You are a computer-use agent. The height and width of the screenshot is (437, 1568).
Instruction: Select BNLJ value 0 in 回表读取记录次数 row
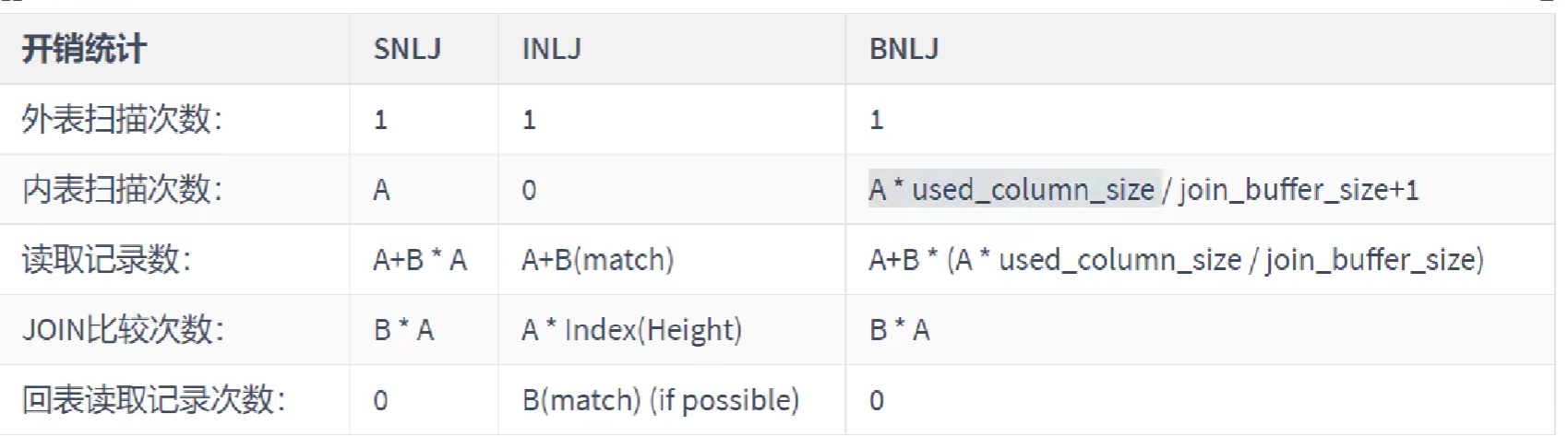click(877, 400)
